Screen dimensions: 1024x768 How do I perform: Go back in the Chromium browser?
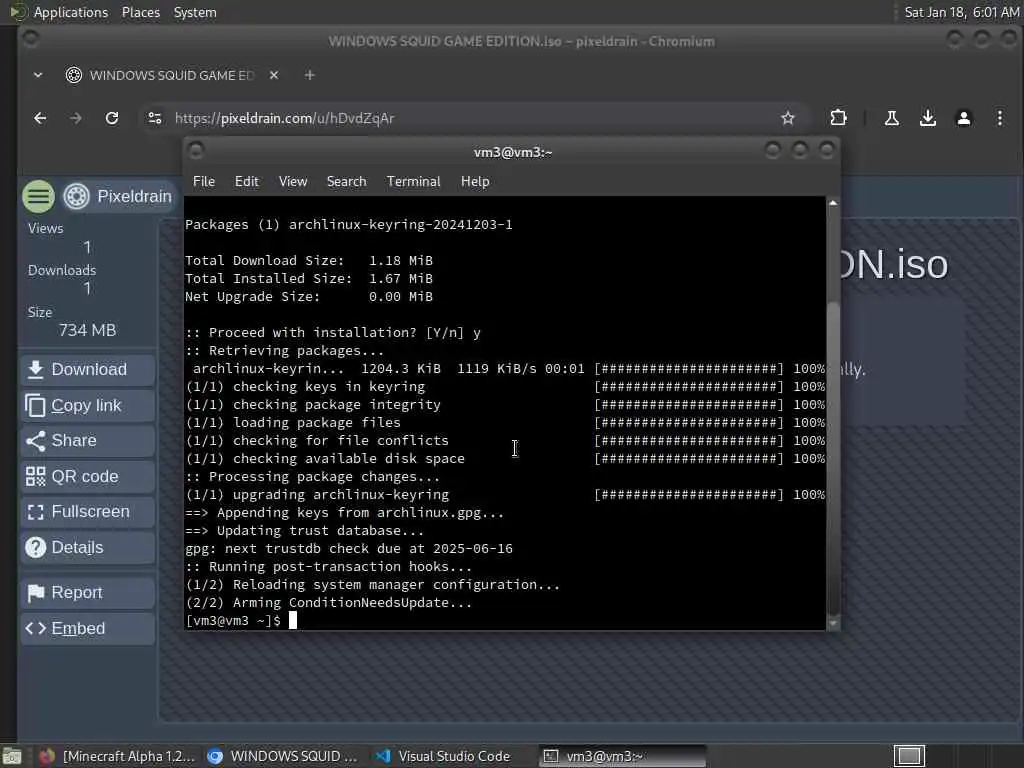coord(40,118)
